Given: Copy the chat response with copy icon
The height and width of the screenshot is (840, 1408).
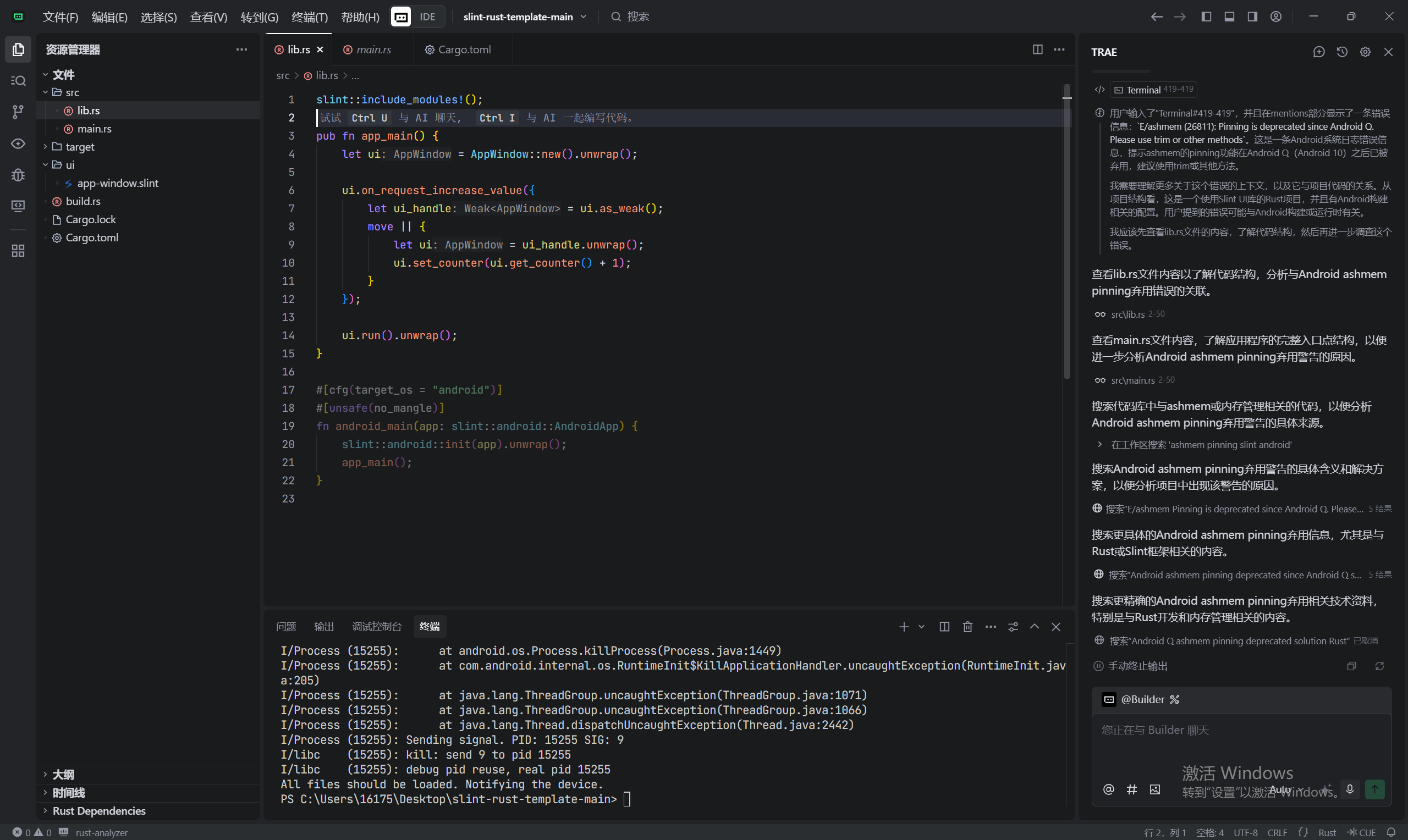Looking at the screenshot, I should tap(1351, 666).
